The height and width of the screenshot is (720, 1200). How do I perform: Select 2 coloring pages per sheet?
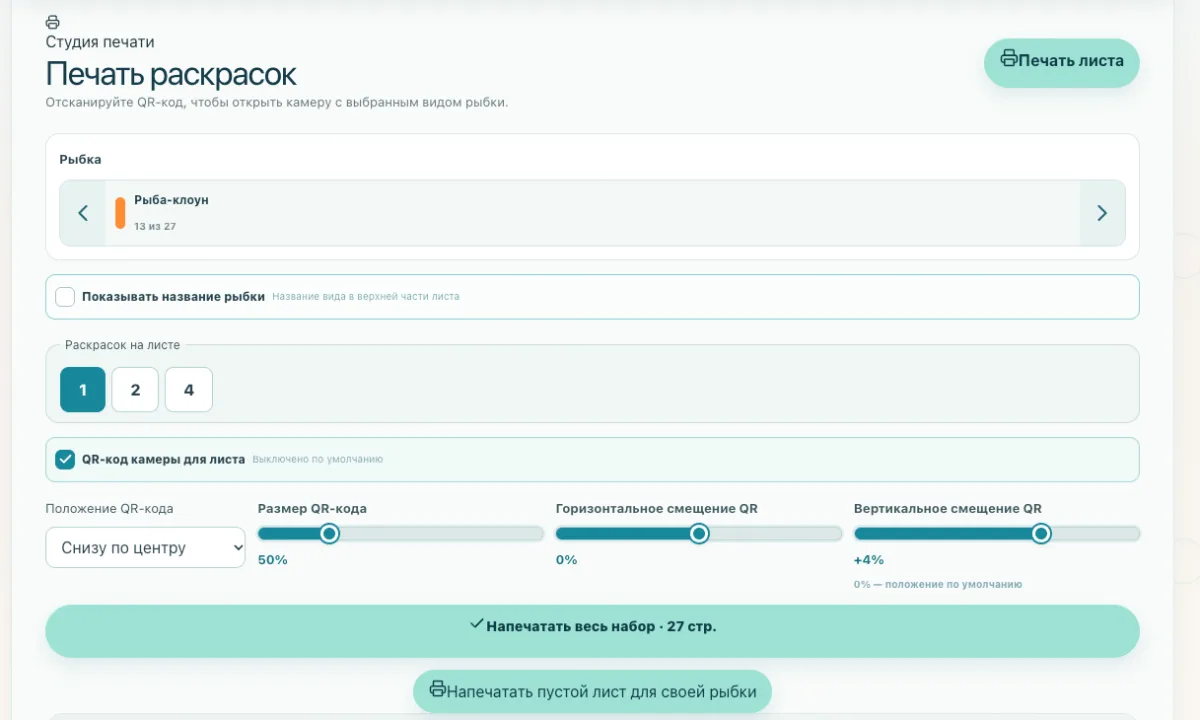tap(135, 390)
